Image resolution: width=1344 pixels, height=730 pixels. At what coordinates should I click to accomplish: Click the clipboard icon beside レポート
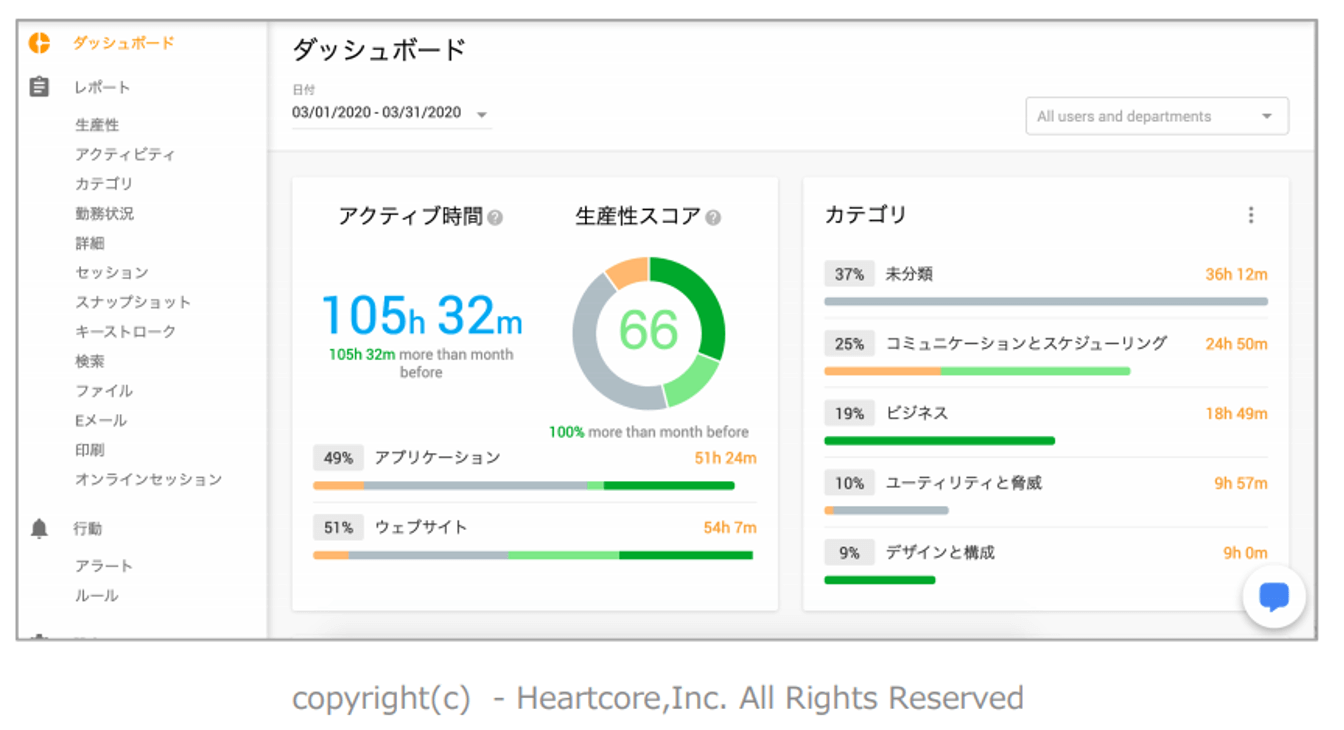[39, 87]
